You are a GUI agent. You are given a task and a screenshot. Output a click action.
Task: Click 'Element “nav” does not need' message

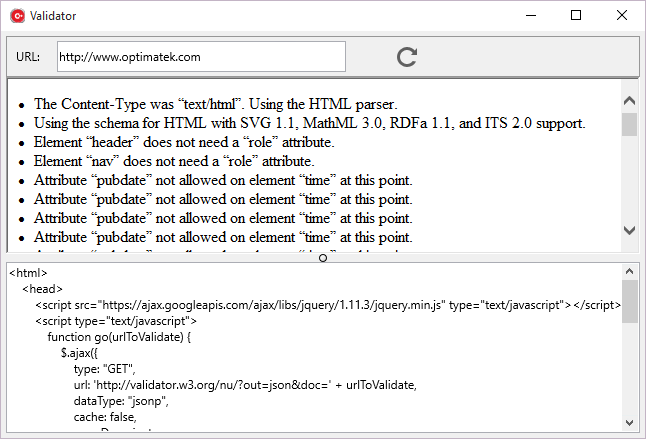[174, 161]
